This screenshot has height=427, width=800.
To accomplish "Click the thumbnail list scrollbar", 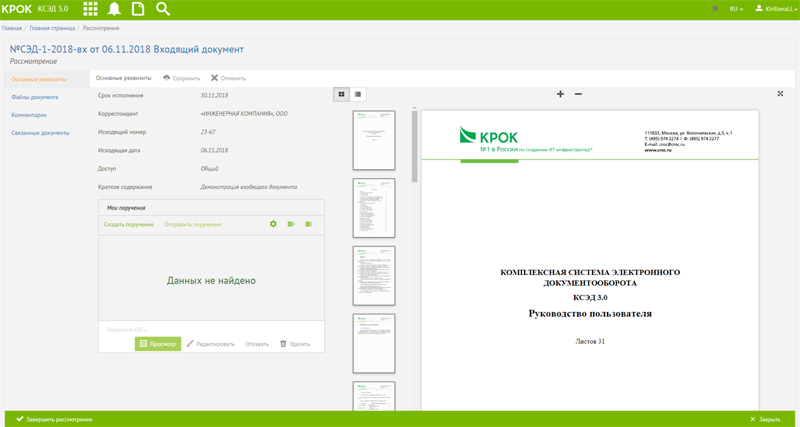I will [x=415, y=146].
